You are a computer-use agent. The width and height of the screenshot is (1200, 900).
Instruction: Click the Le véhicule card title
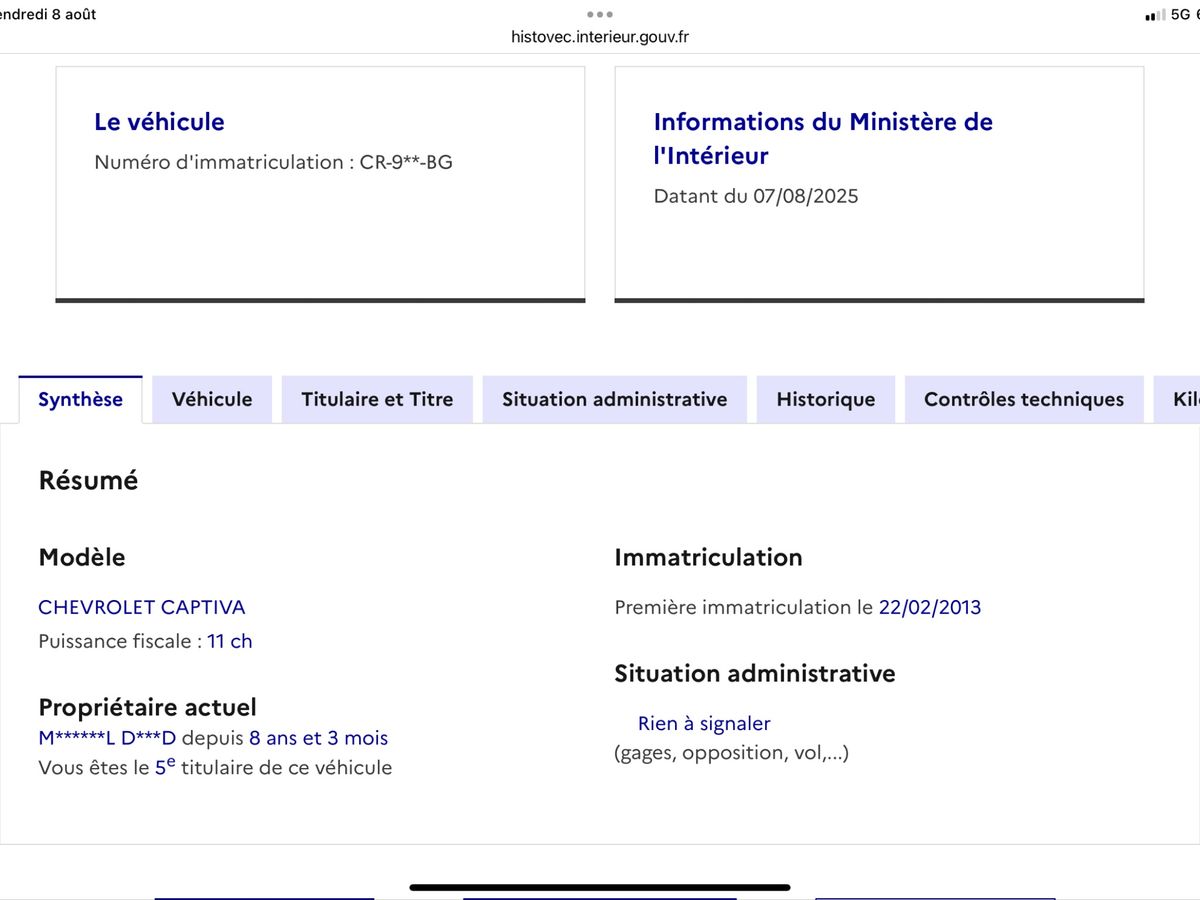159,122
